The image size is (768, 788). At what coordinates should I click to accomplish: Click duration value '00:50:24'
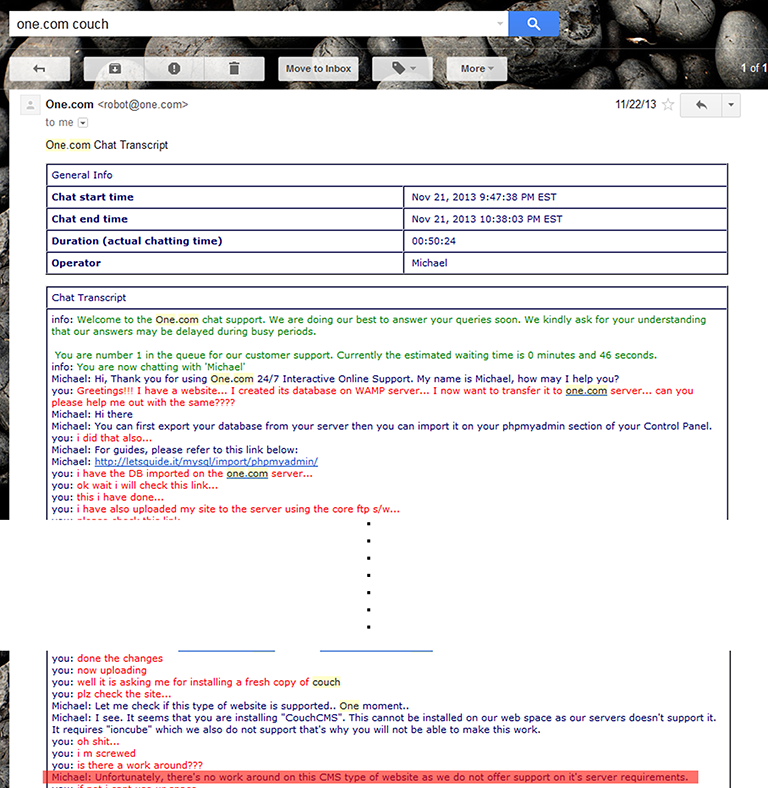433,241
